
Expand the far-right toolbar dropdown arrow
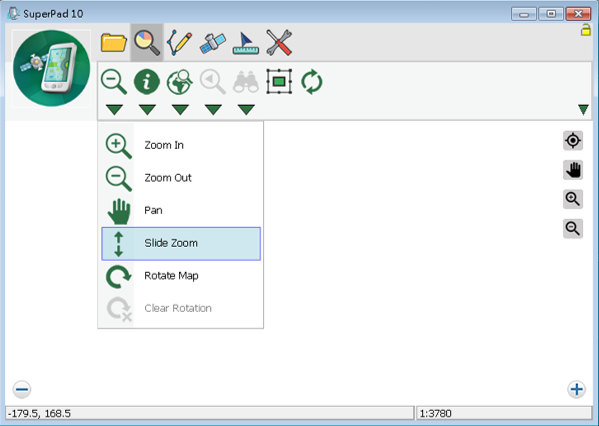coord(583,110)
